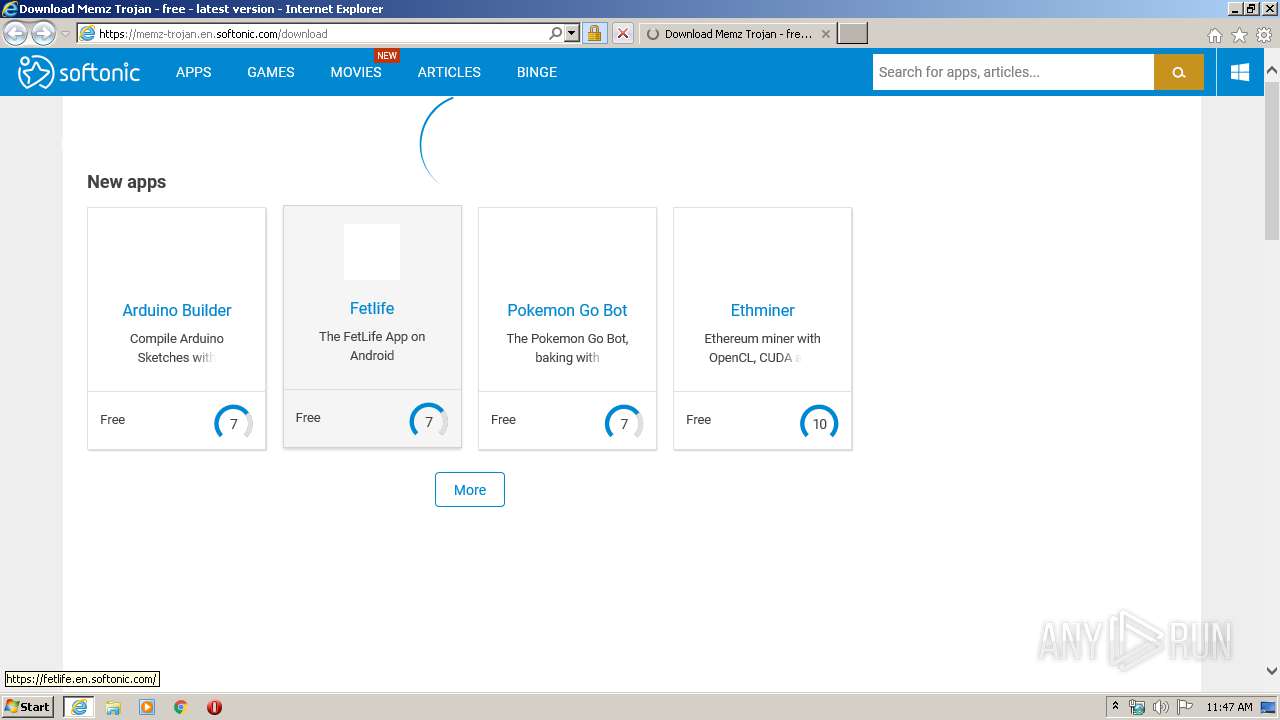Click the Softonic logo
This screenshot has width=1280, height=720.
pos(79,72)
